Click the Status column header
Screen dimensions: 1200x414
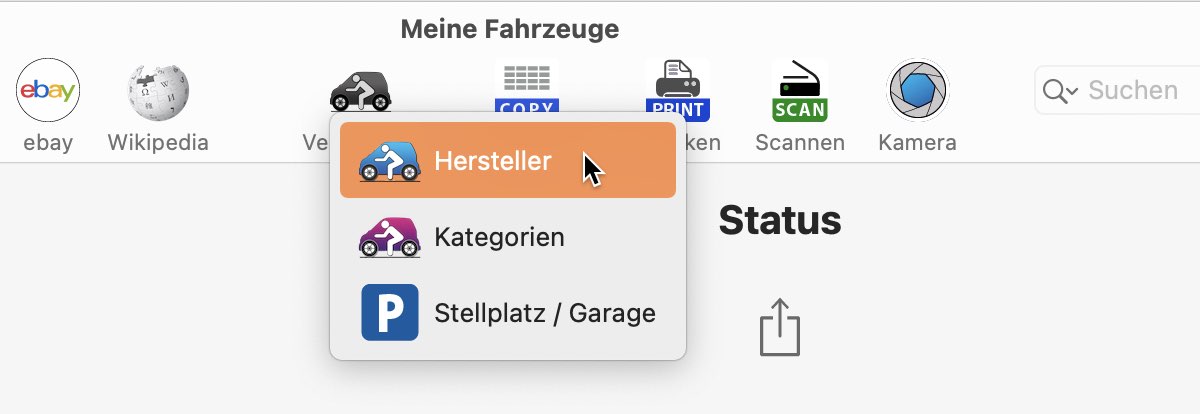[x=780, y=221]
